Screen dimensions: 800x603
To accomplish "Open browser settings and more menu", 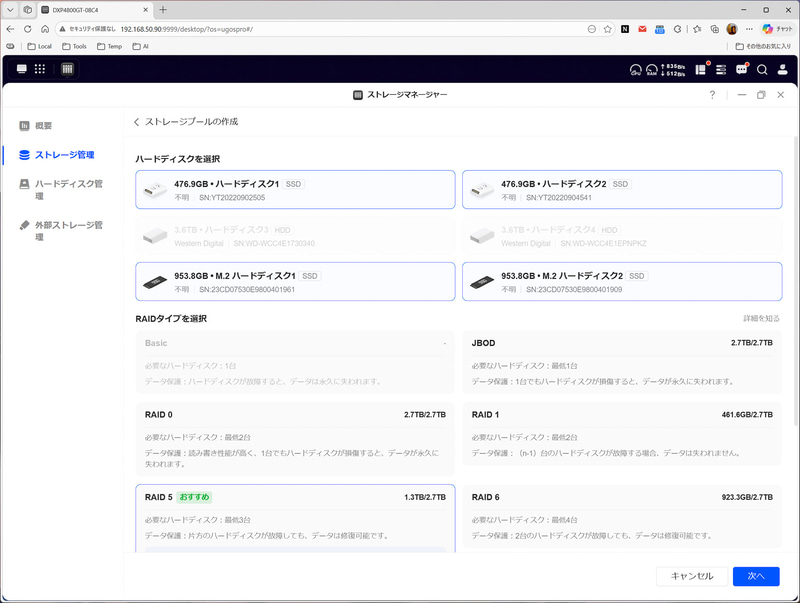I will tap(749, 29).
